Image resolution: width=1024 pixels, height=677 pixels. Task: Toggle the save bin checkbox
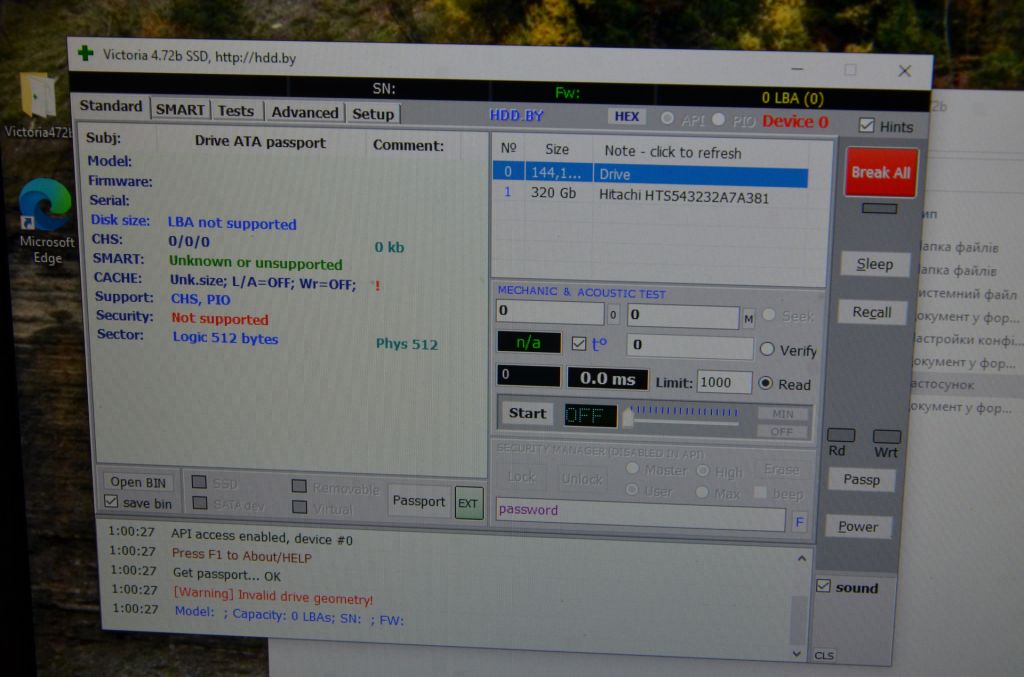(111, 501)
